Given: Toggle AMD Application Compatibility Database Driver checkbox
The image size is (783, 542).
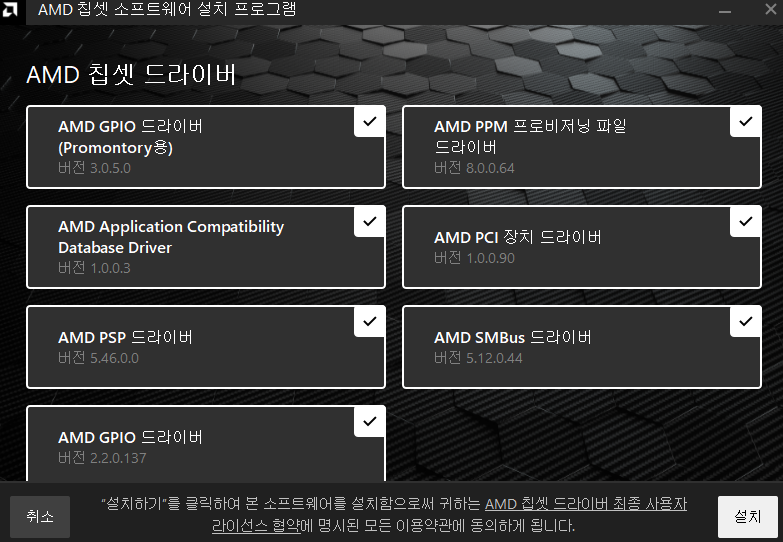Looking at the screenshot, I should point(370,221).
